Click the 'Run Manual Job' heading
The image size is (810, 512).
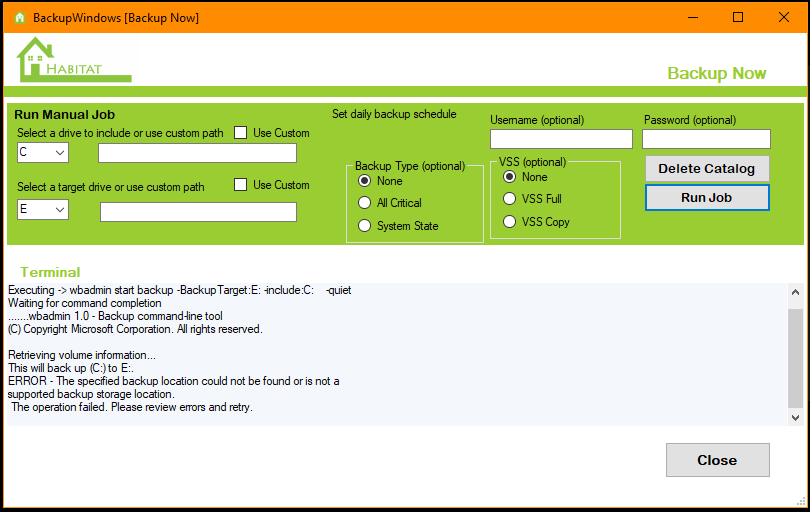click(x=65, y=115)
